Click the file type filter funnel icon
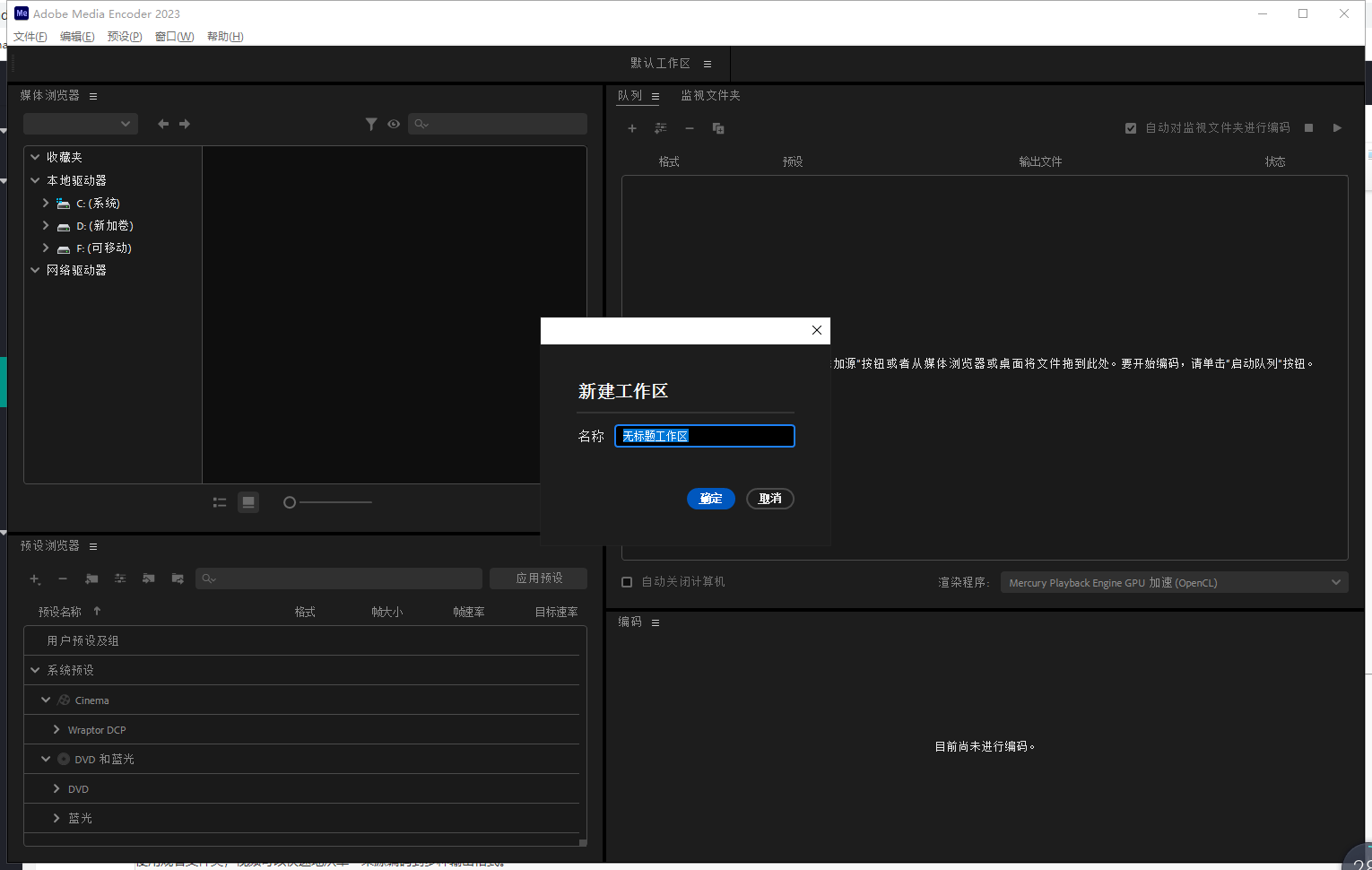Viewport: 1372px width, 870px height. coord(371,124)
